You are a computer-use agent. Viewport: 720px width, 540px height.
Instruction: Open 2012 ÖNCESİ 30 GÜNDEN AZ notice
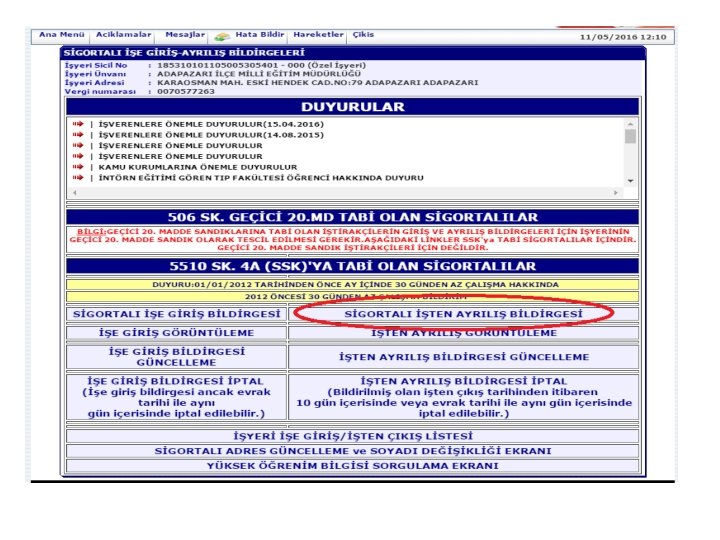click(x=353, y=297)
